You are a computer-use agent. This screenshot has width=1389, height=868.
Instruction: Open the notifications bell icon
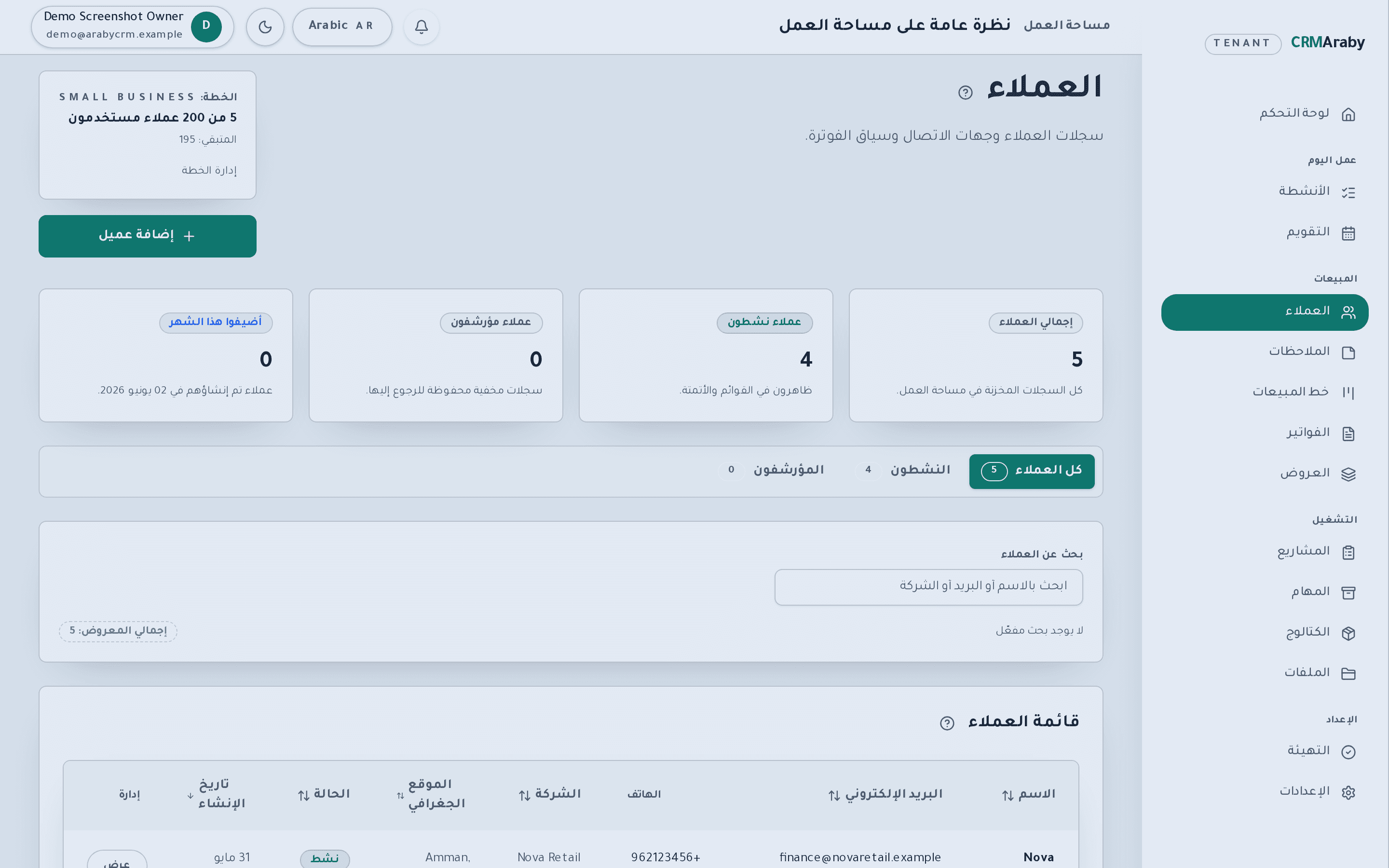422,27
